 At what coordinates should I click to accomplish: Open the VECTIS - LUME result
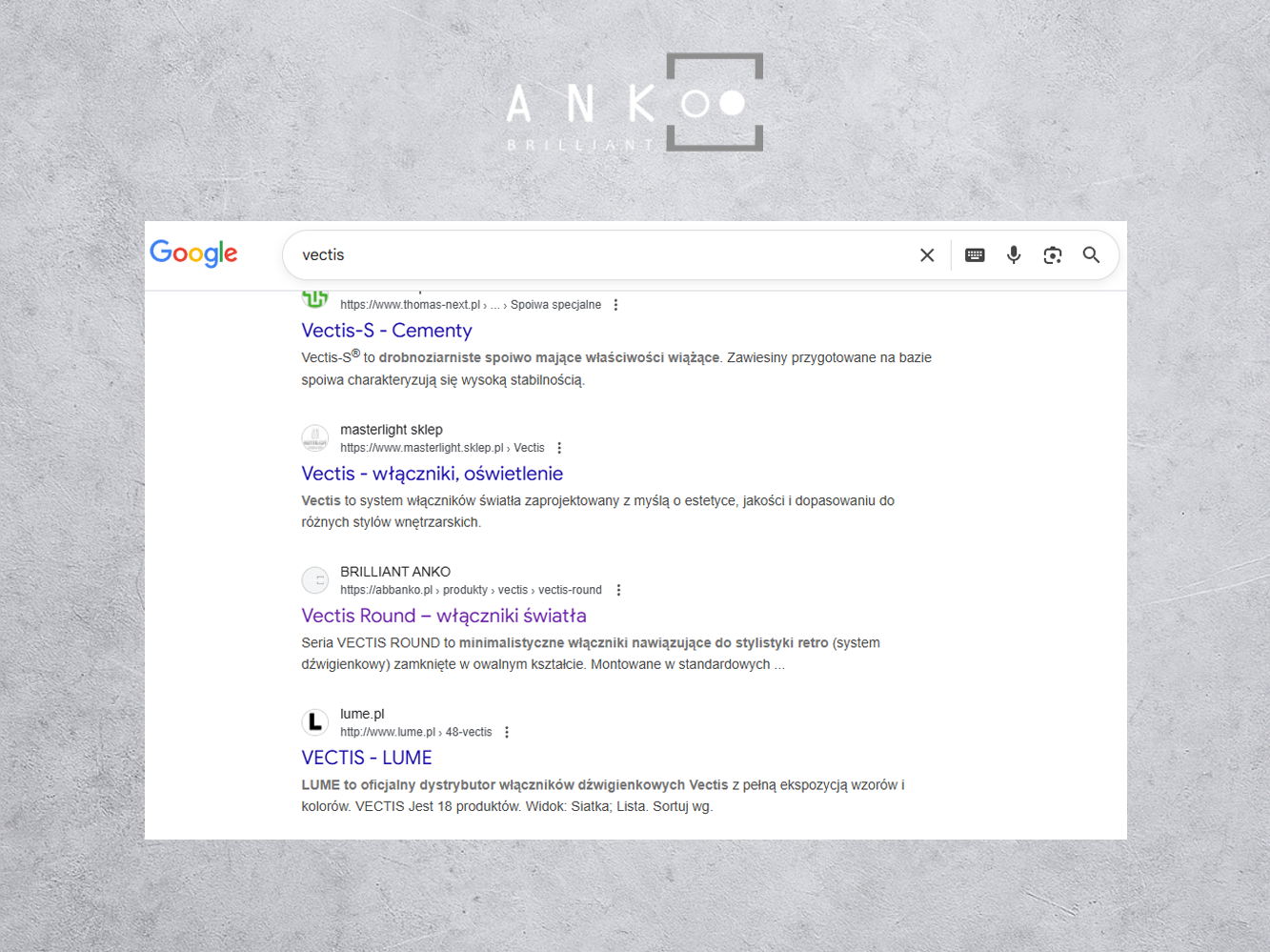[x=367, y=758]
